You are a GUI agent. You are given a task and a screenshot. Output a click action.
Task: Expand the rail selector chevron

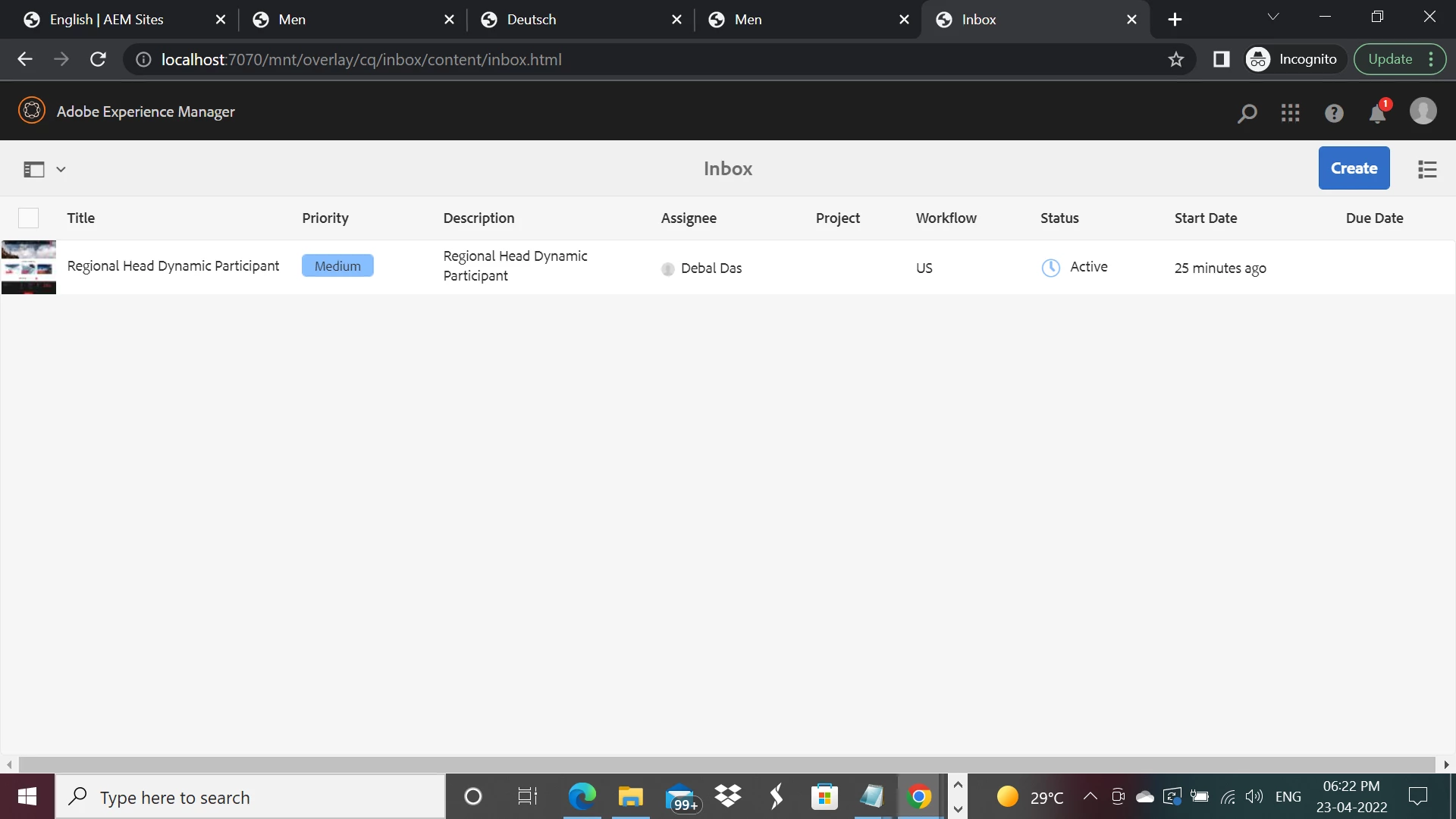pyautogui.click(x=61, y=169)
